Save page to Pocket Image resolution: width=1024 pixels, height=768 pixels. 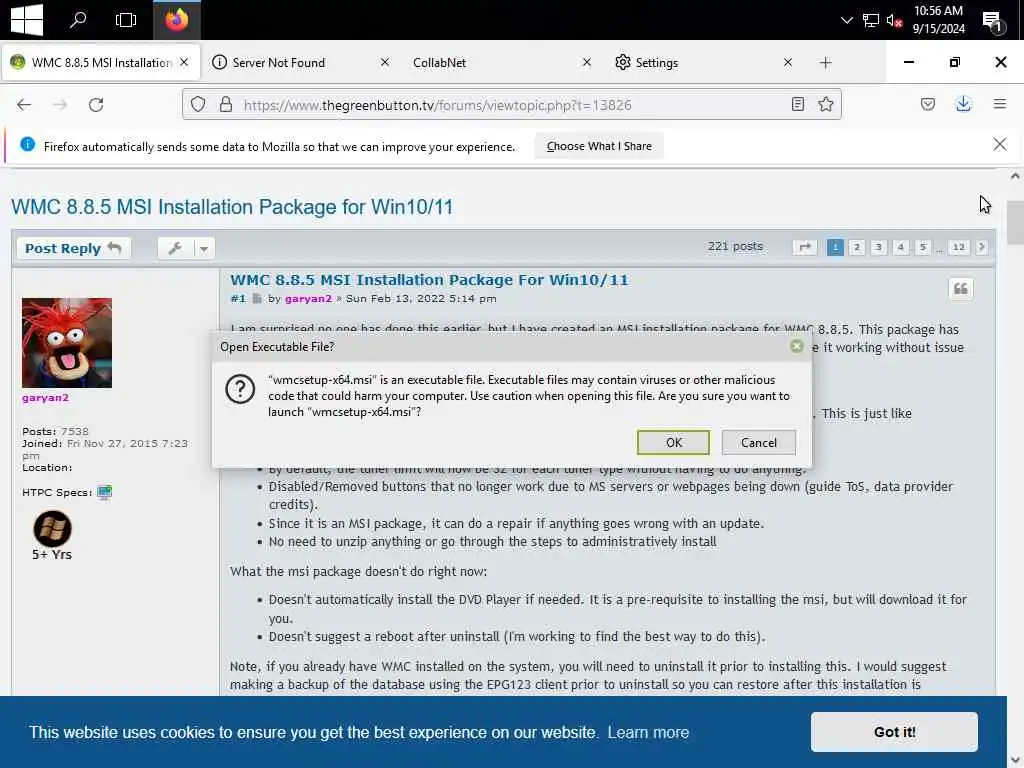click(x=927, y=104)
